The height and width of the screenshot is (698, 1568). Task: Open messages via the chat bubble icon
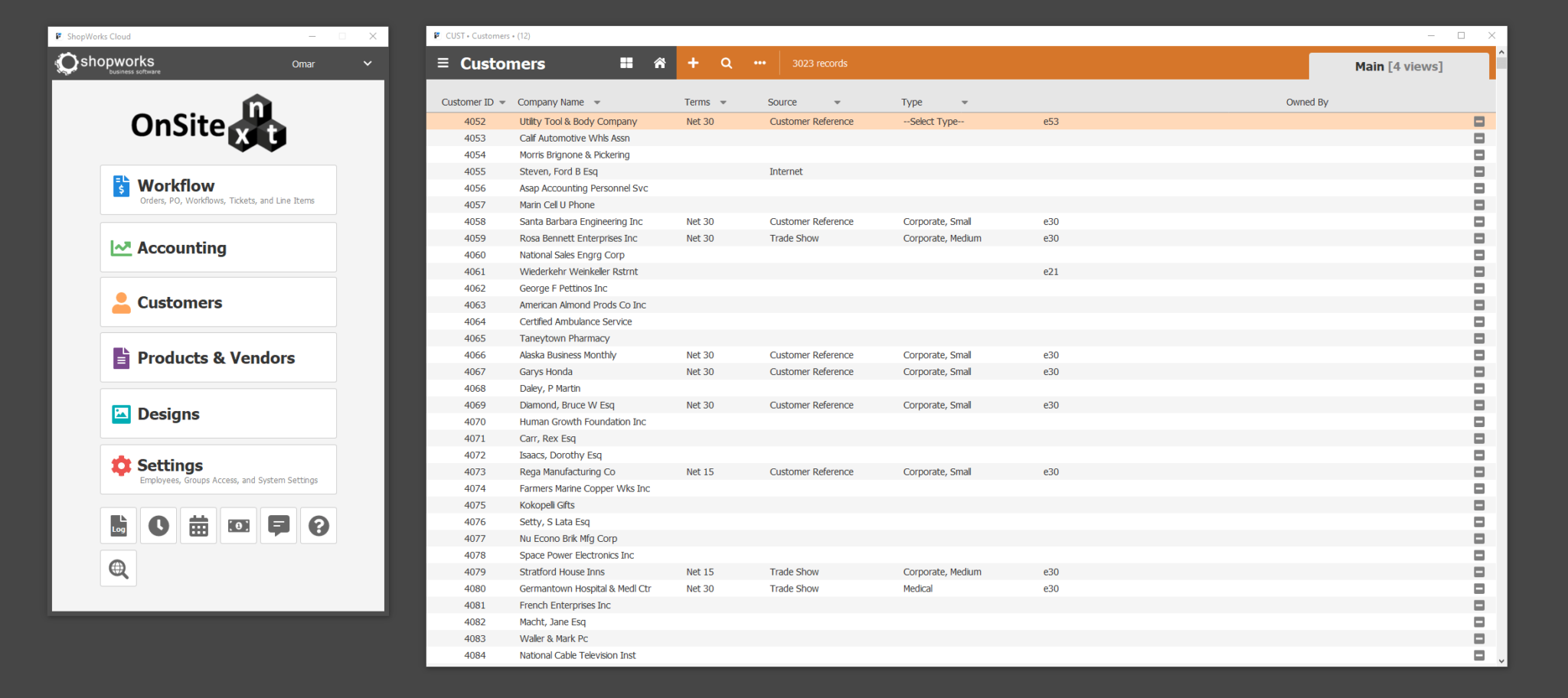(x=278, y=526)
